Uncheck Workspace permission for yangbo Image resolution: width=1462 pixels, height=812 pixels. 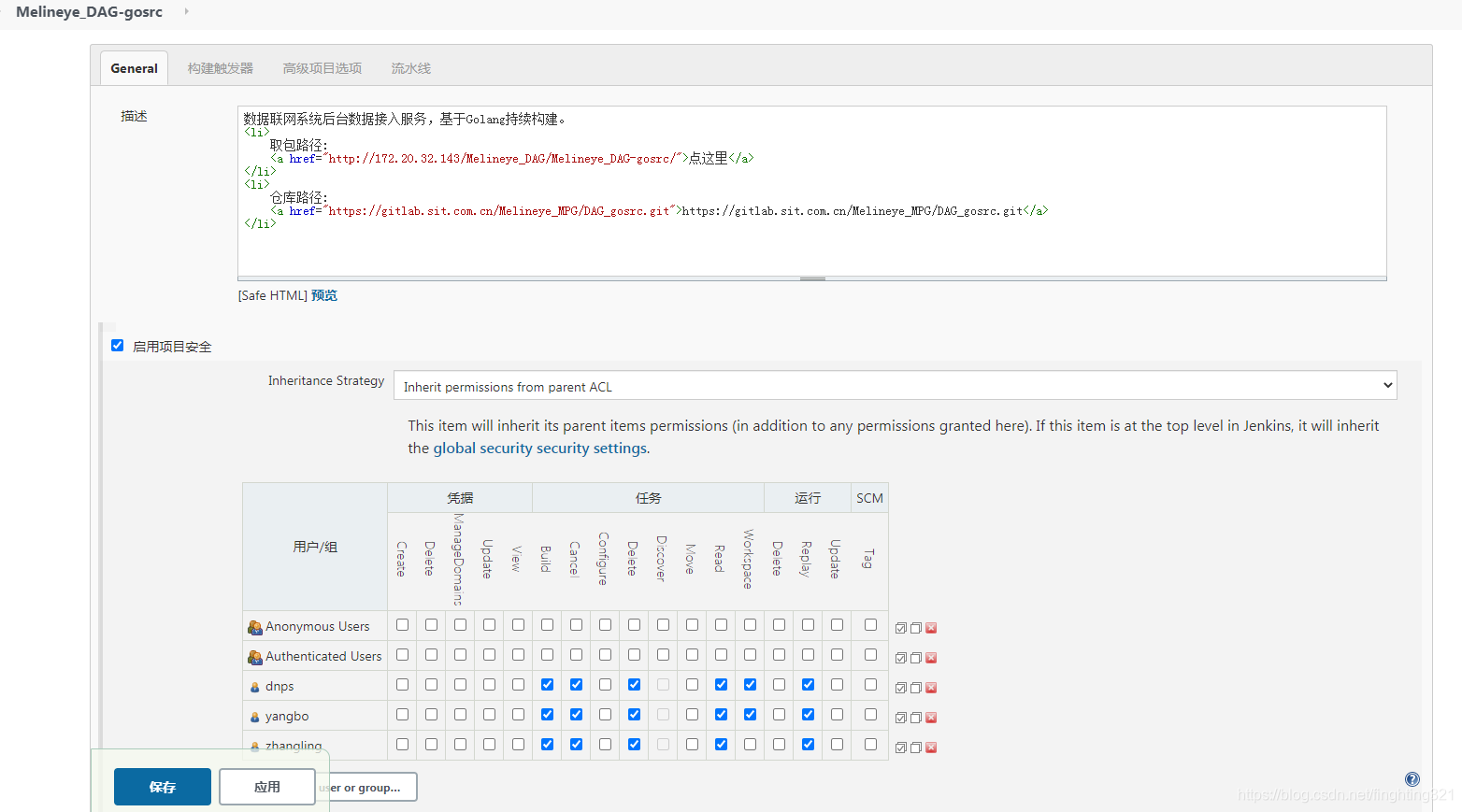pyautogui.click(x=750, y=715)
